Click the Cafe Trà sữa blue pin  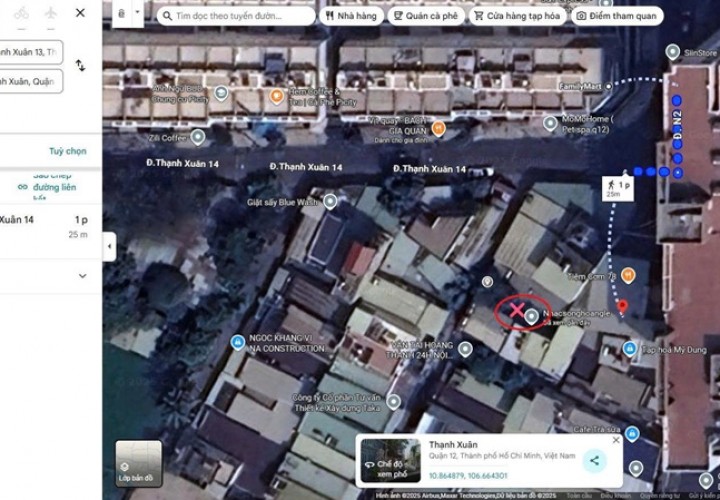[x=632, y=433]
